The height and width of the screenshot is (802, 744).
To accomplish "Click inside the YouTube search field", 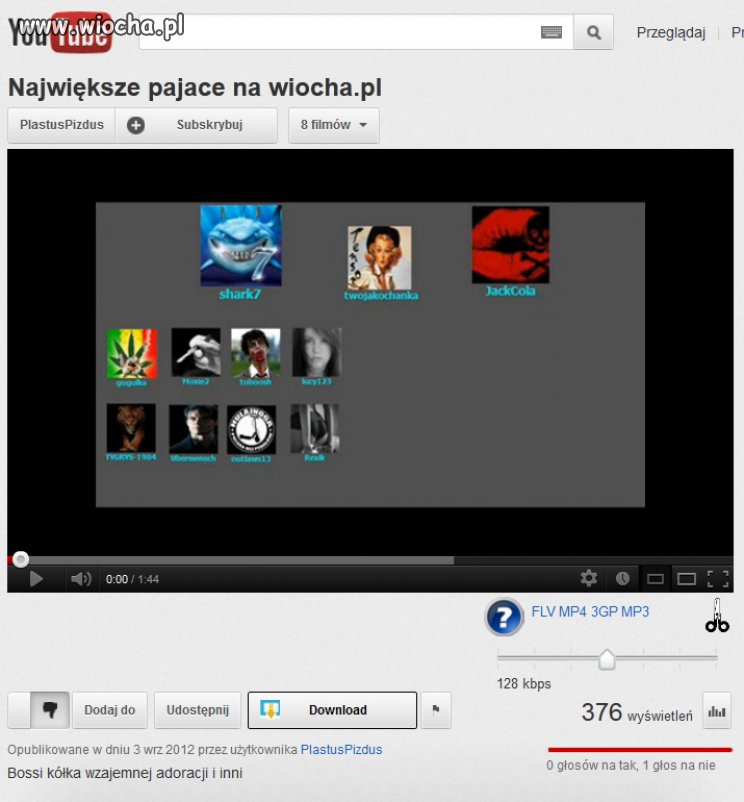I will 356,32.
